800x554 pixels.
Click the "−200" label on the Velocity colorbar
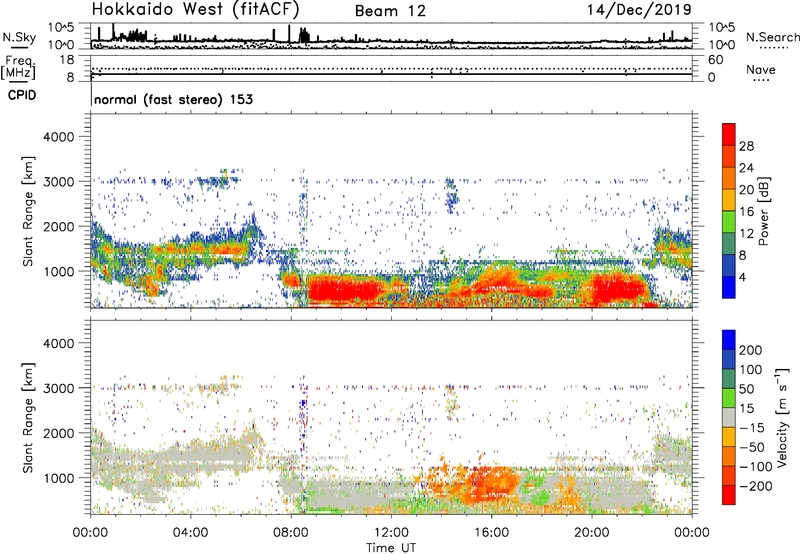coord(756,486)
